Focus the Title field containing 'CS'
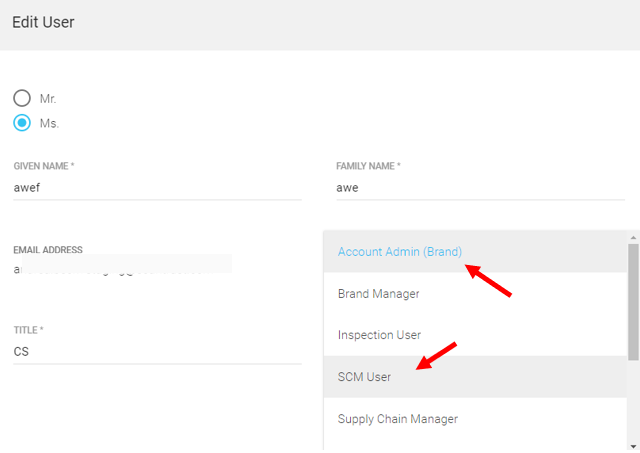The width and height of the screenshot is (640, 453). pos(157,351)
